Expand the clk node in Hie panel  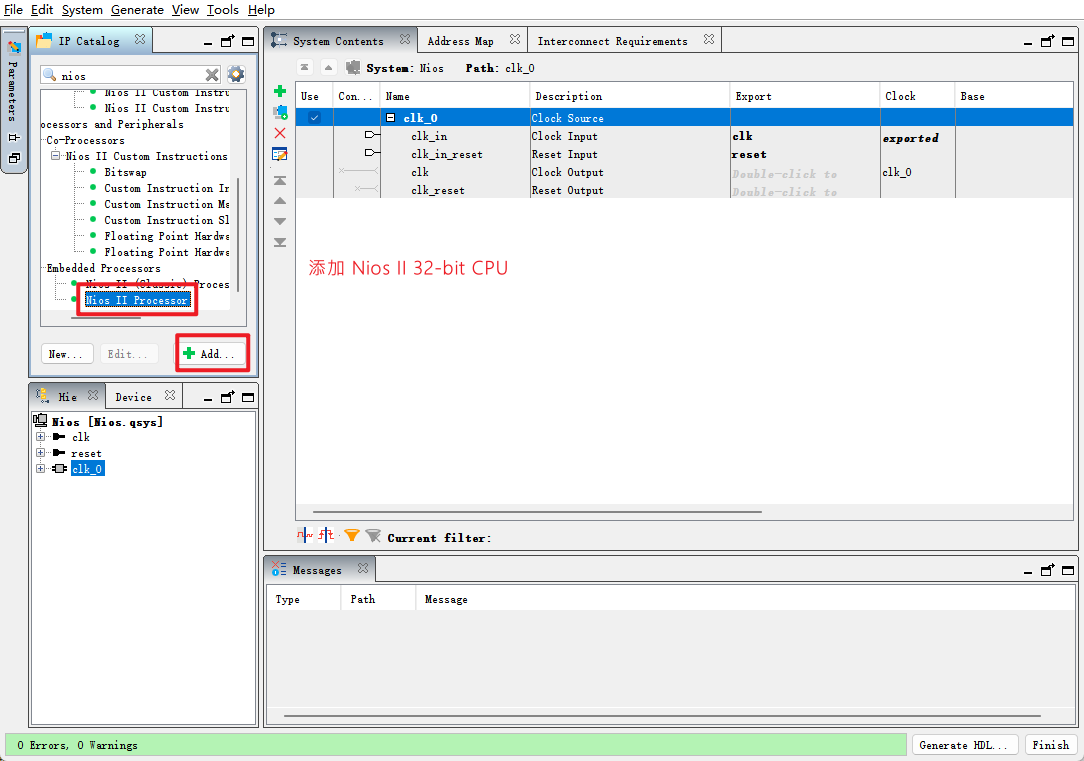[x=42, y=437]
